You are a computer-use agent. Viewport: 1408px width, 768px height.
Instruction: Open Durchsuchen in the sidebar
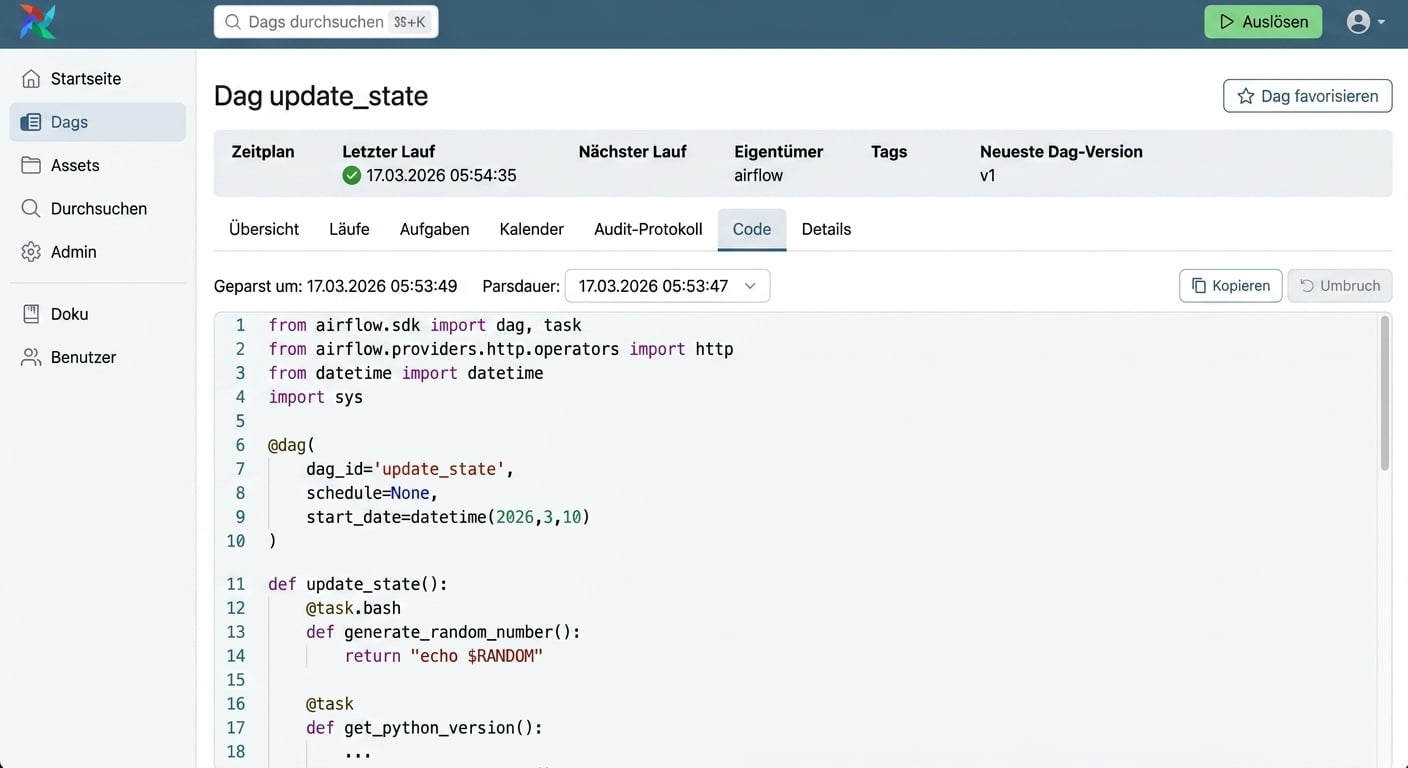pos(98,208)
